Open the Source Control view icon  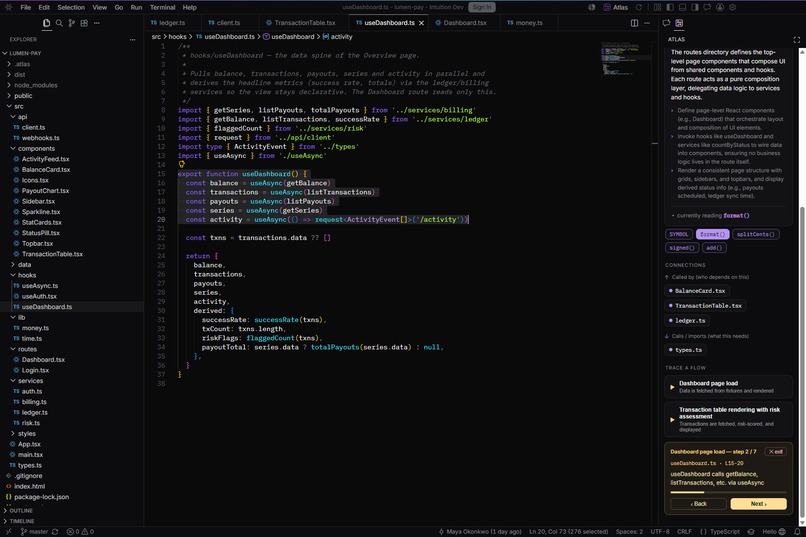[71, 23]
